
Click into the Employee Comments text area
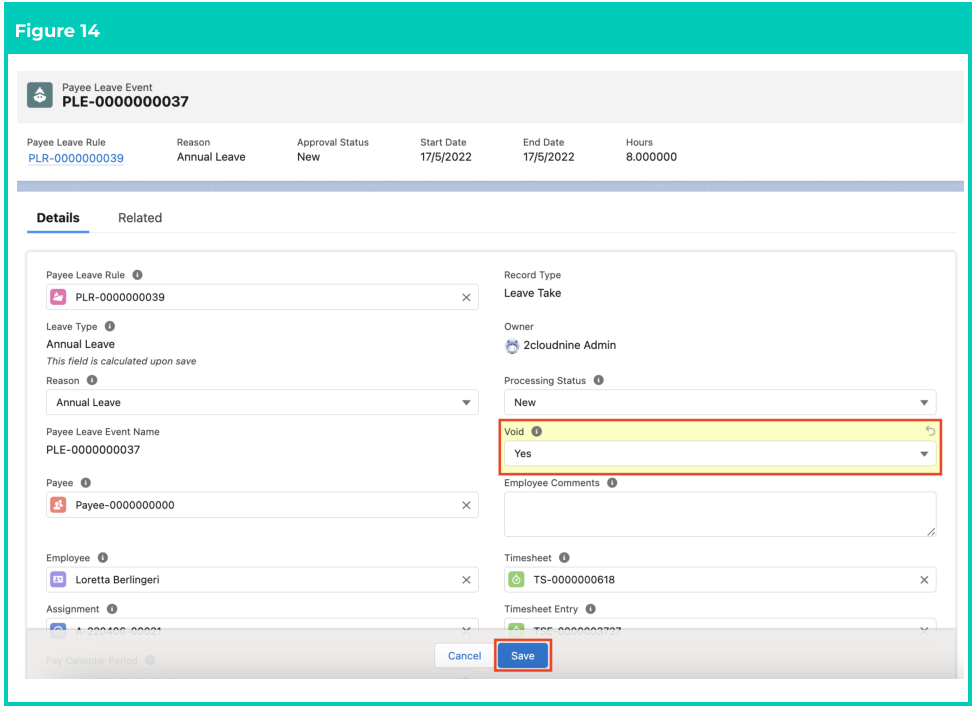pos(720,514)
